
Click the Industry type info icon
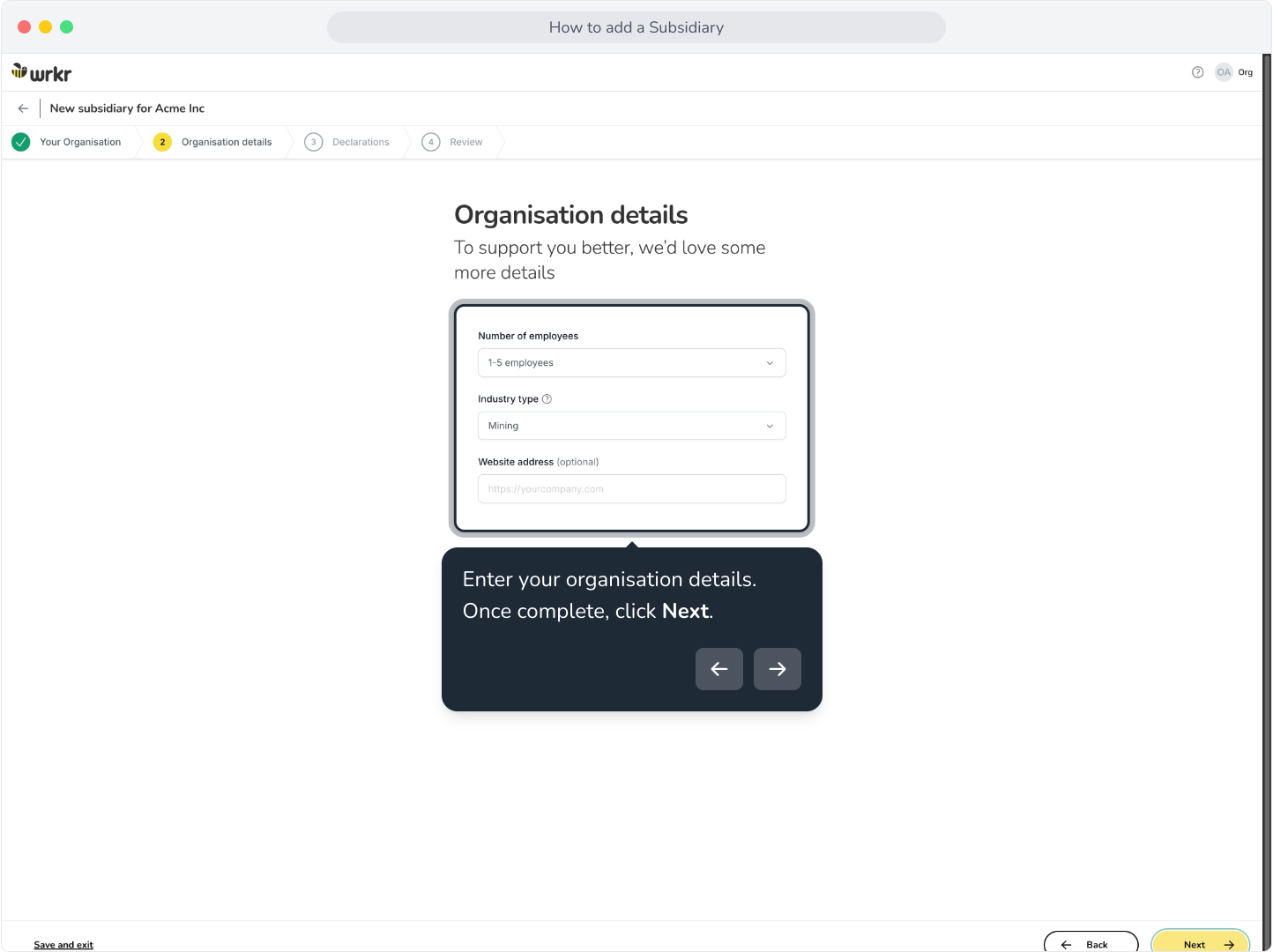547,399
